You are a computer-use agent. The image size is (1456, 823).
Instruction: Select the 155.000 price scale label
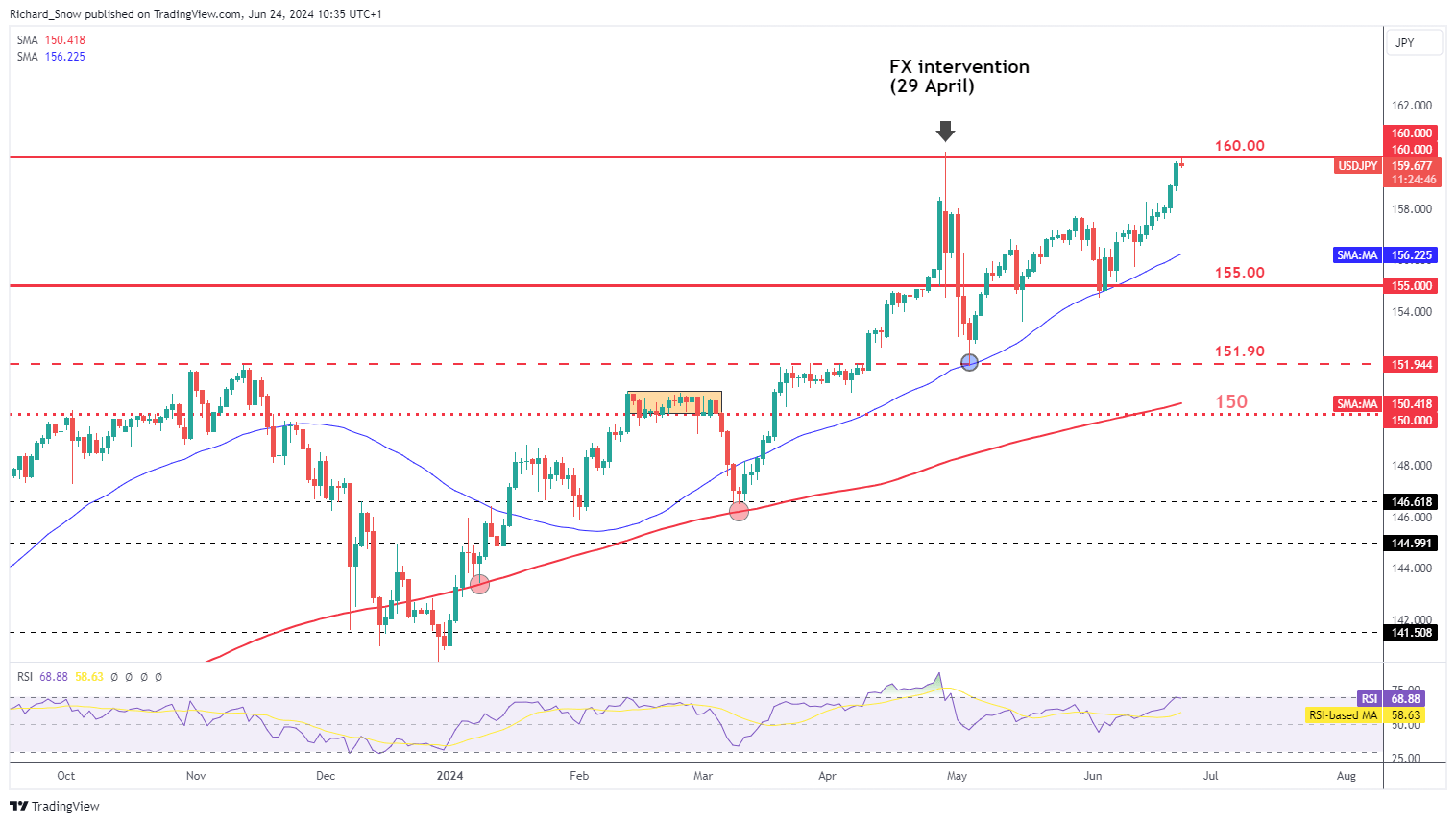pos(1412,286)
